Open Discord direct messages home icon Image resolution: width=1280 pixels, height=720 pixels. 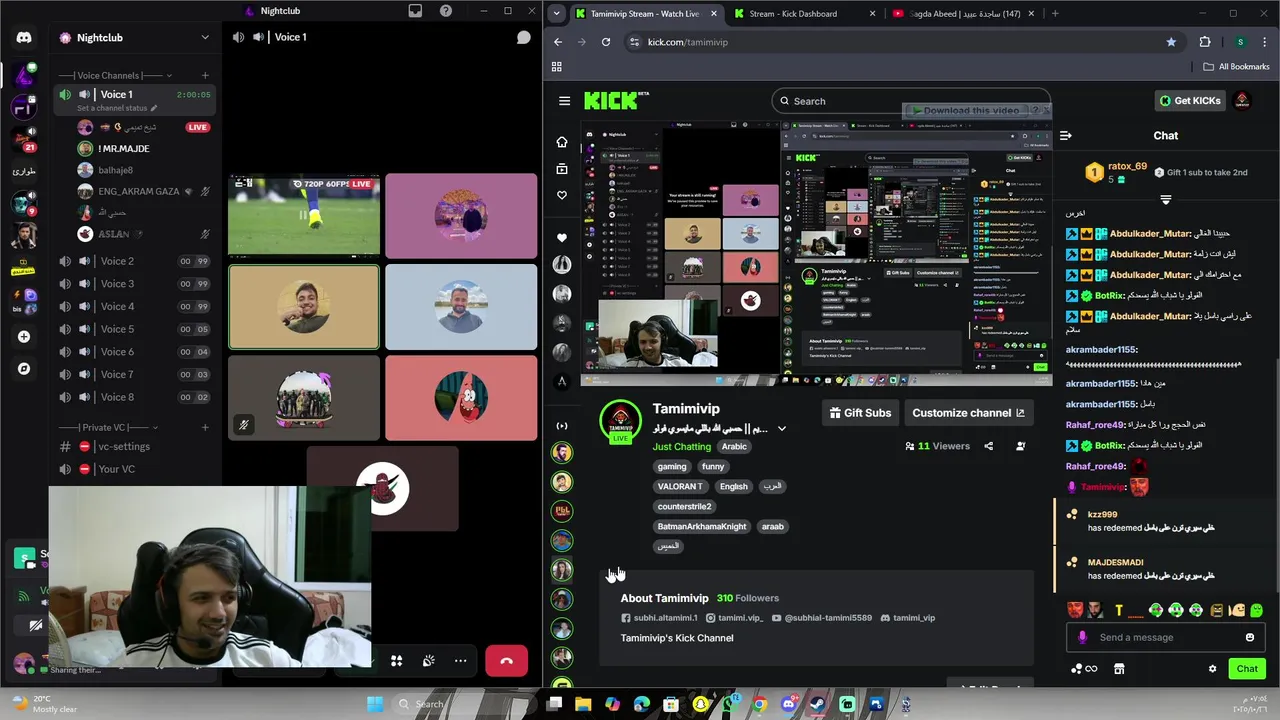[x=24, y=38]
